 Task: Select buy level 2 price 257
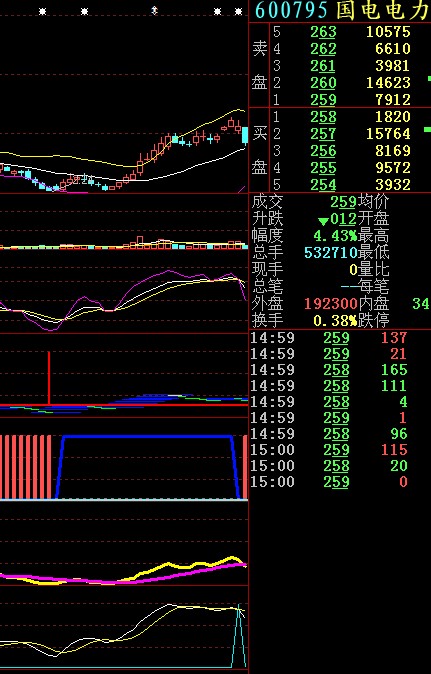(x=323, y=134)
